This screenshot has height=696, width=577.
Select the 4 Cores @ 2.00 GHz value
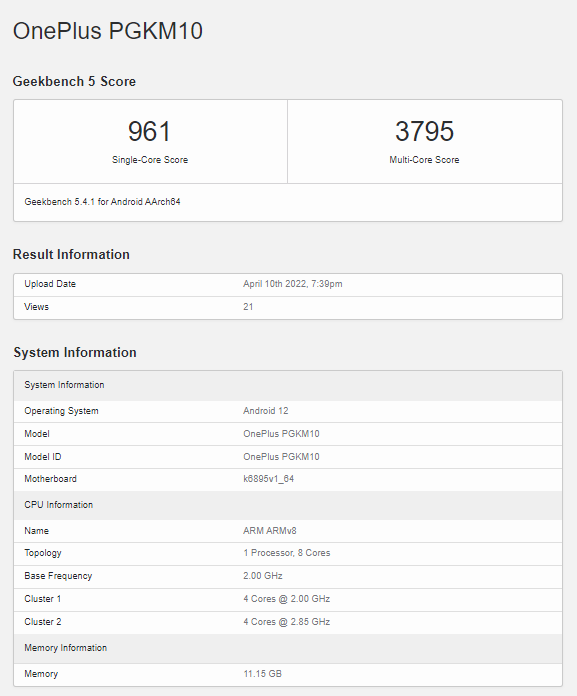pos(287,599)
